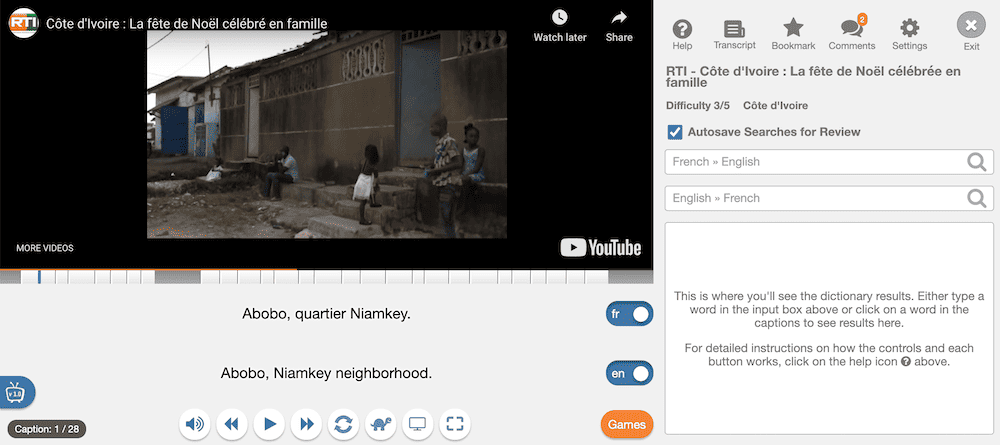Open the Games button

pos(627,425)
